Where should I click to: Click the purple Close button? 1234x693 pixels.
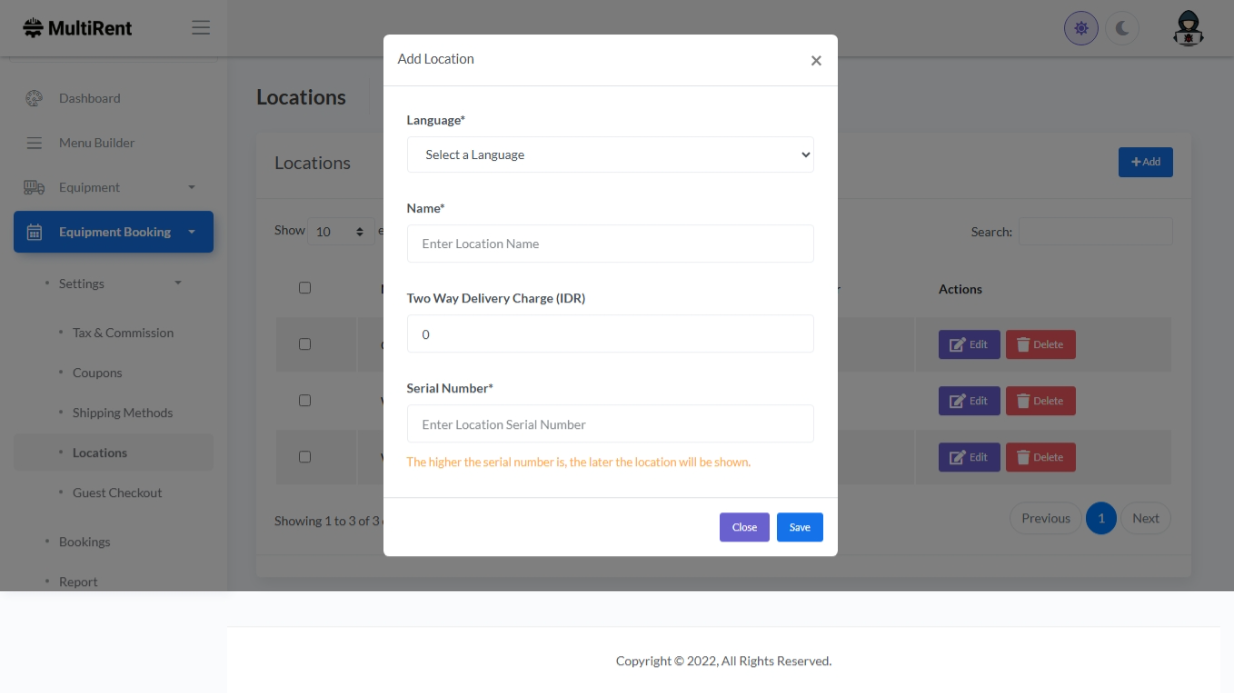(744, 527)
